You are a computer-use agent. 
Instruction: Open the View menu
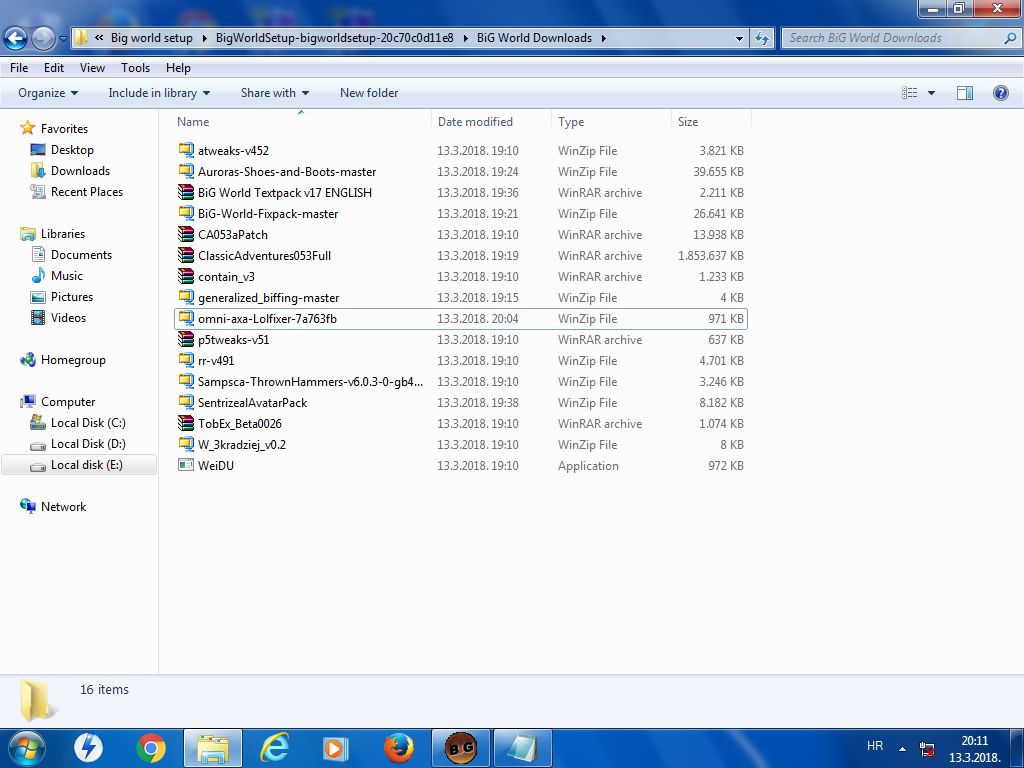[92, 68]
